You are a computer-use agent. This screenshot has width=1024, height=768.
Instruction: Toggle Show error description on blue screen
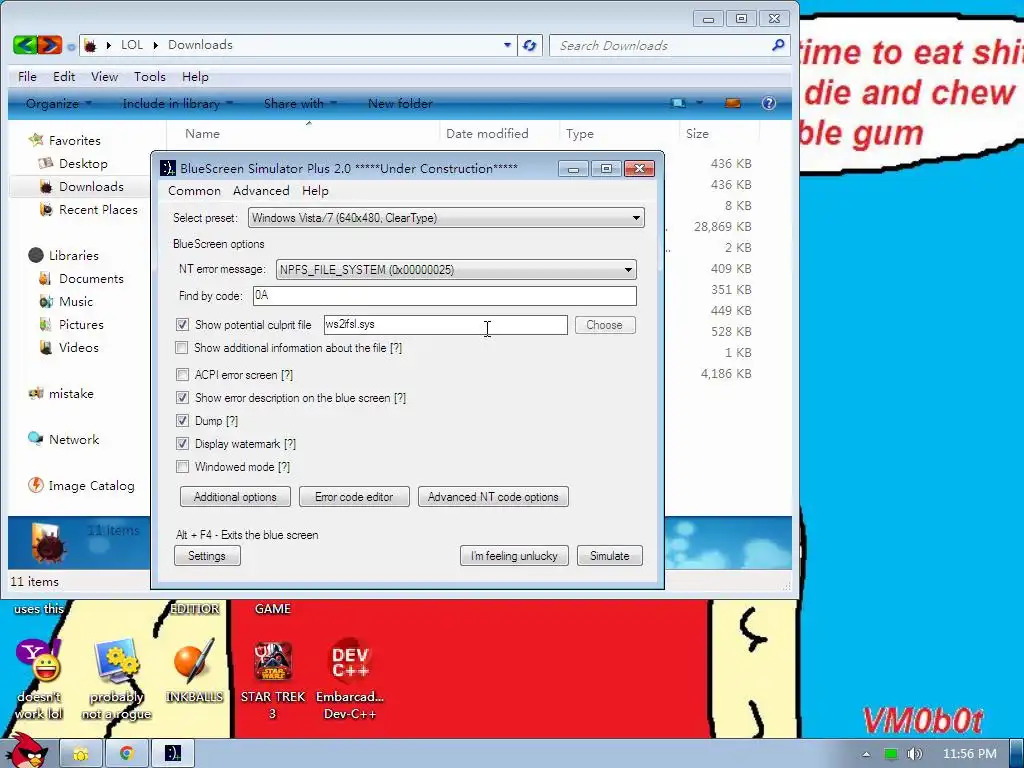[182, 398]
